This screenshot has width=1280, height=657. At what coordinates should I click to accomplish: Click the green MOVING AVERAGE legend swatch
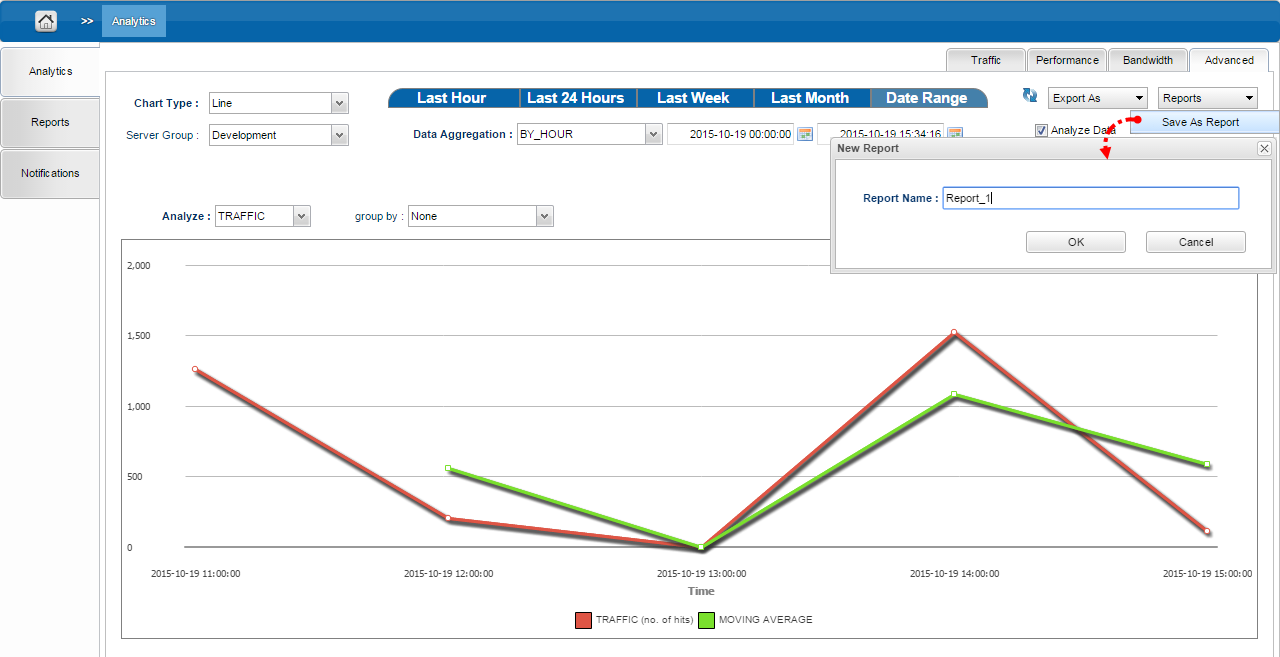pyautogui.click(x=706, y=620)
